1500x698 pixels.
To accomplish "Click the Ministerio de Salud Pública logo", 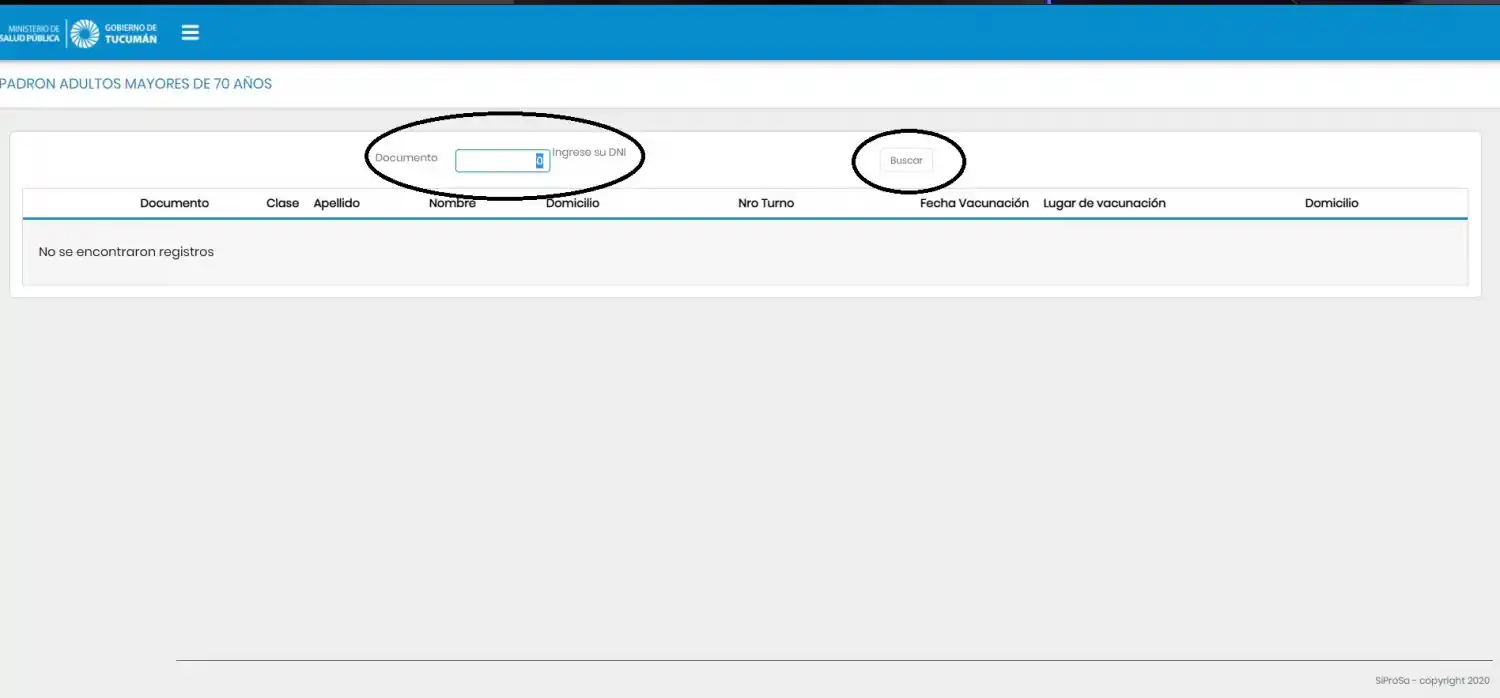I will pos(30,33).
